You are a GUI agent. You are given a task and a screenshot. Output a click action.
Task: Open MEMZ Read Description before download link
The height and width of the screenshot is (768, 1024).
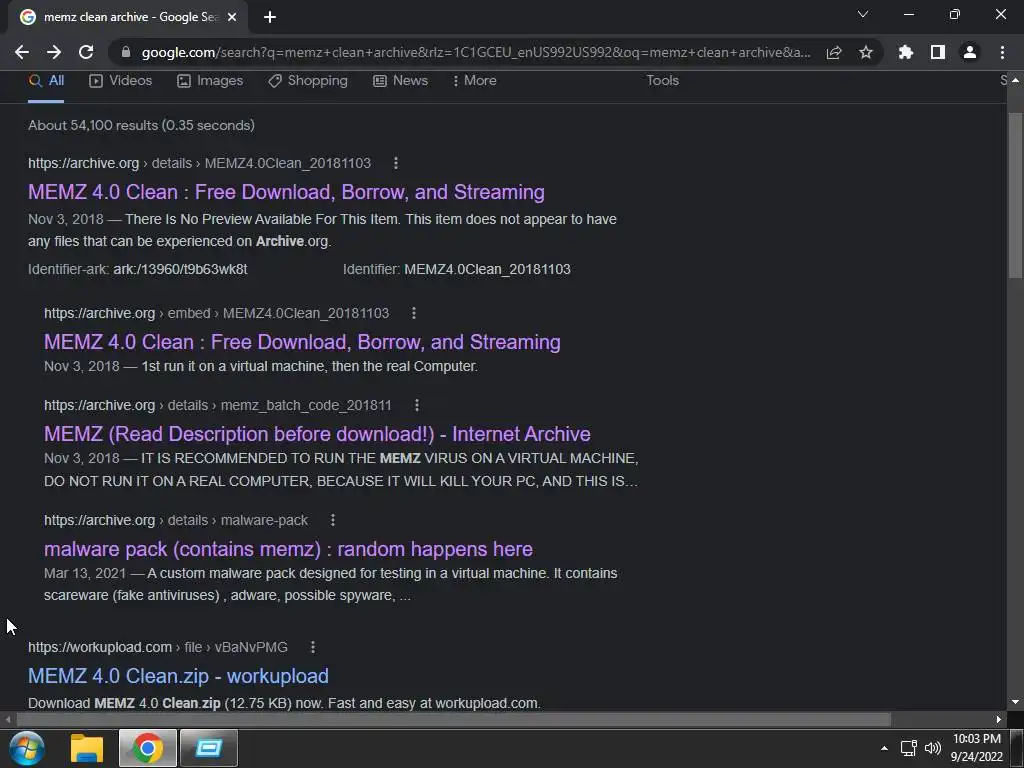pos(317,434)
